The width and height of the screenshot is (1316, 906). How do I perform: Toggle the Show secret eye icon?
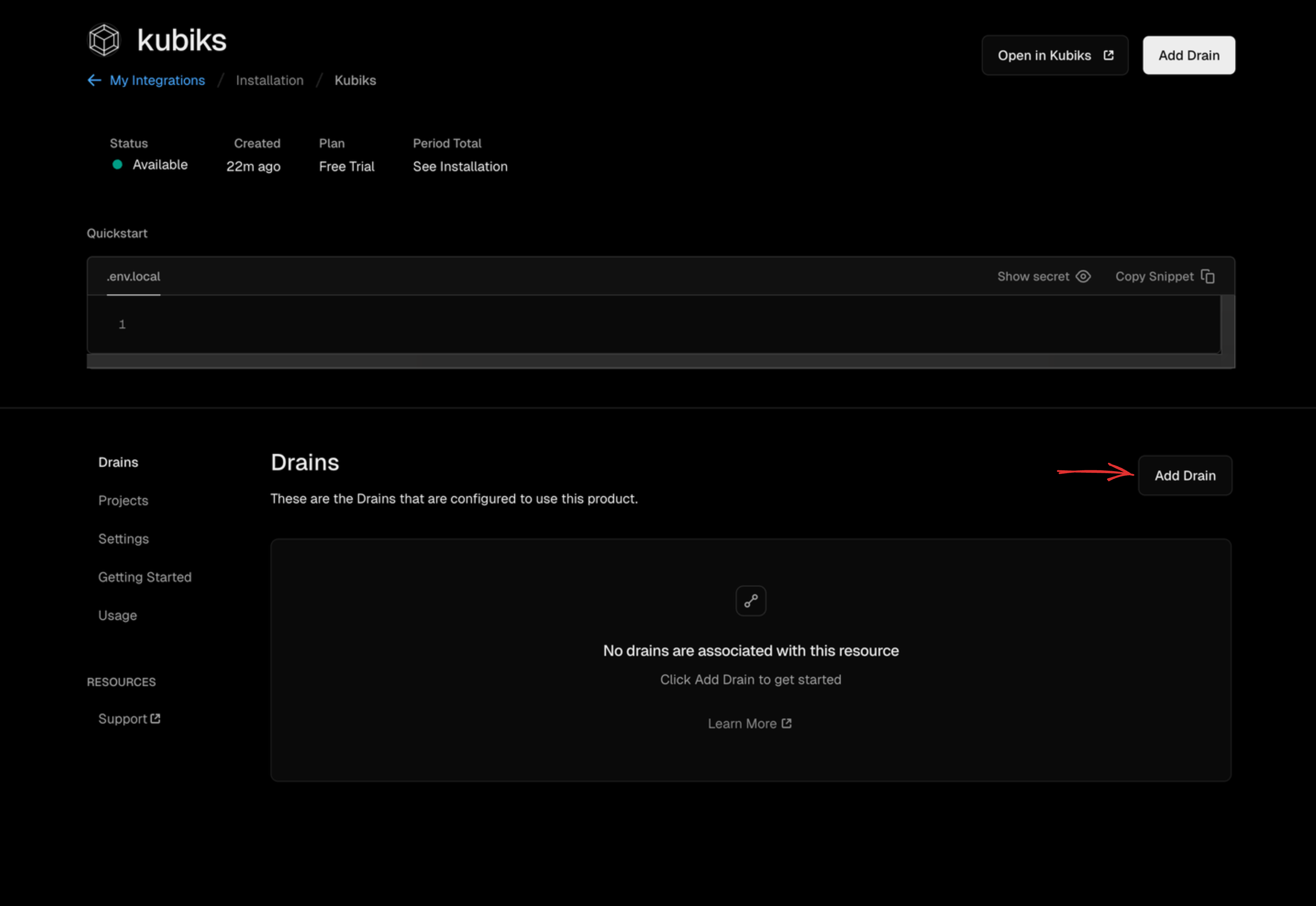(1084, 276)
